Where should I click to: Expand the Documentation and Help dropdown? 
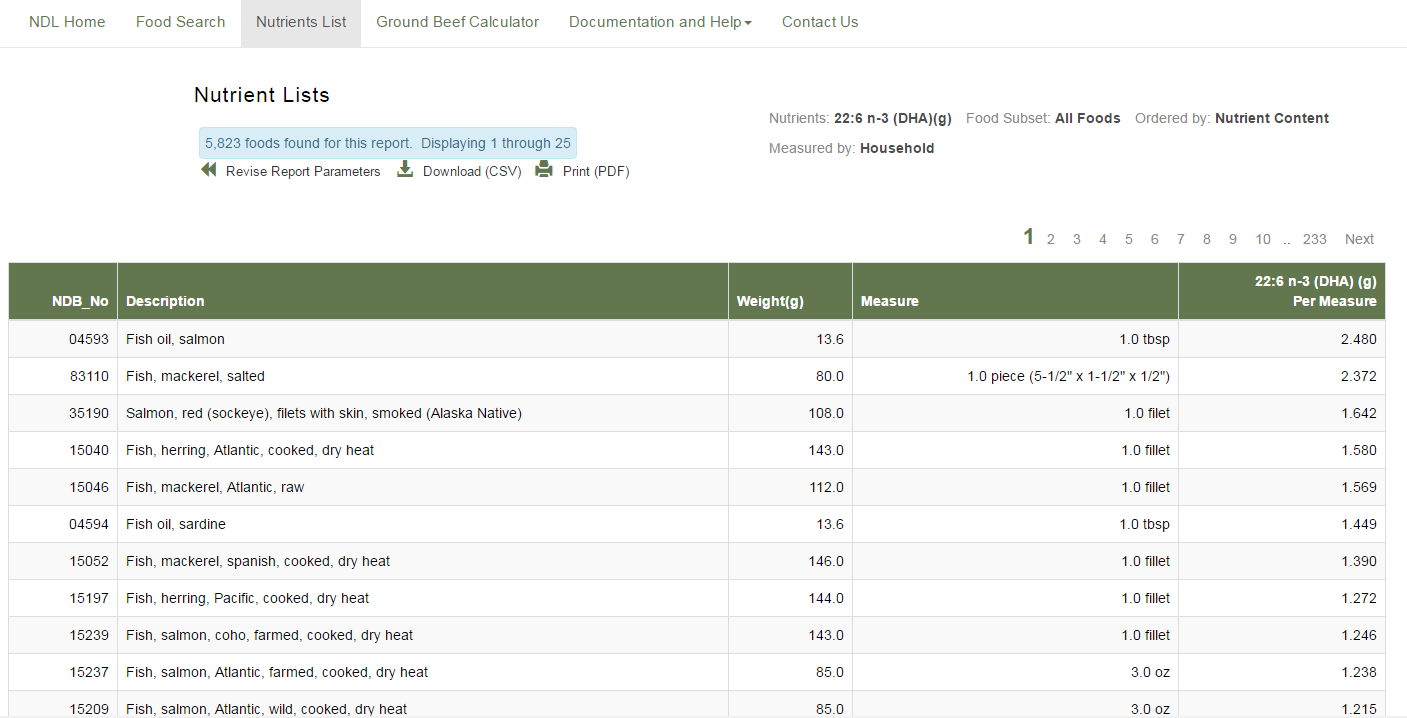pyautogui.click(x=660, y=22)
